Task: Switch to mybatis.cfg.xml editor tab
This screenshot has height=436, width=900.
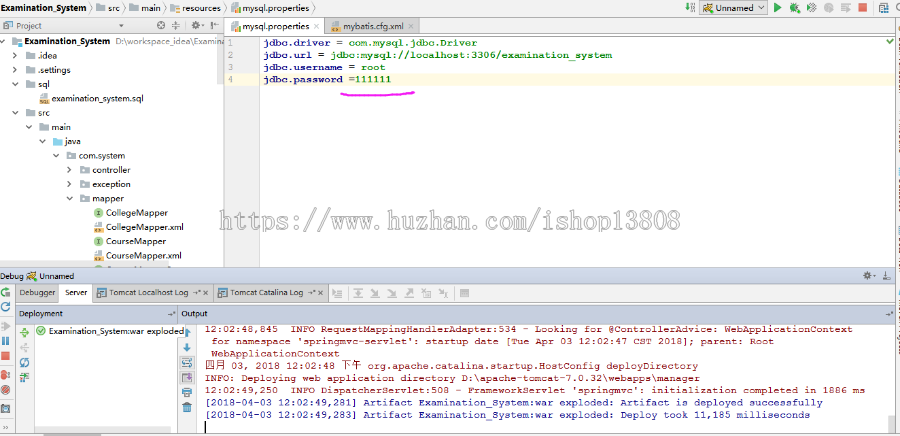Action: pos(374,26)
